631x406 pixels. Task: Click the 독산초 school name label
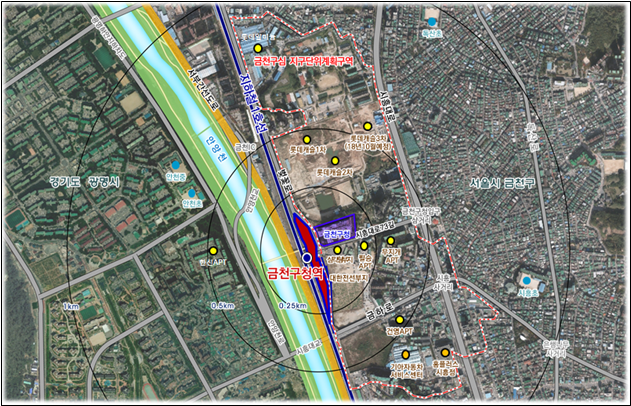[x=432, y=33]
